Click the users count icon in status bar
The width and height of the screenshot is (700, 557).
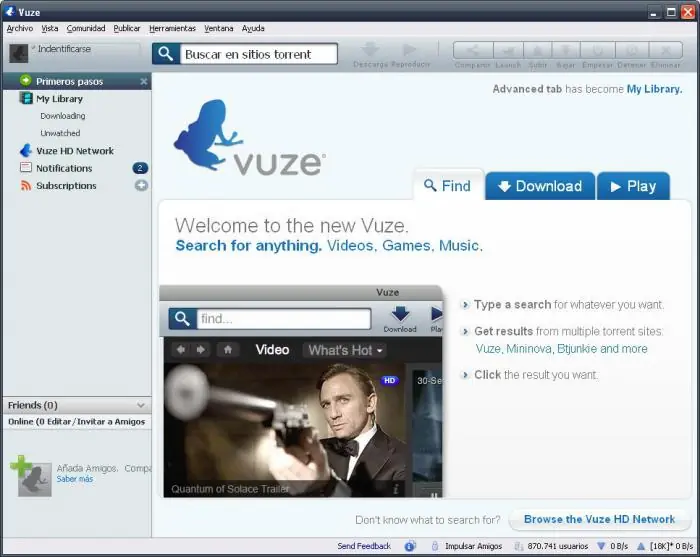518,546
